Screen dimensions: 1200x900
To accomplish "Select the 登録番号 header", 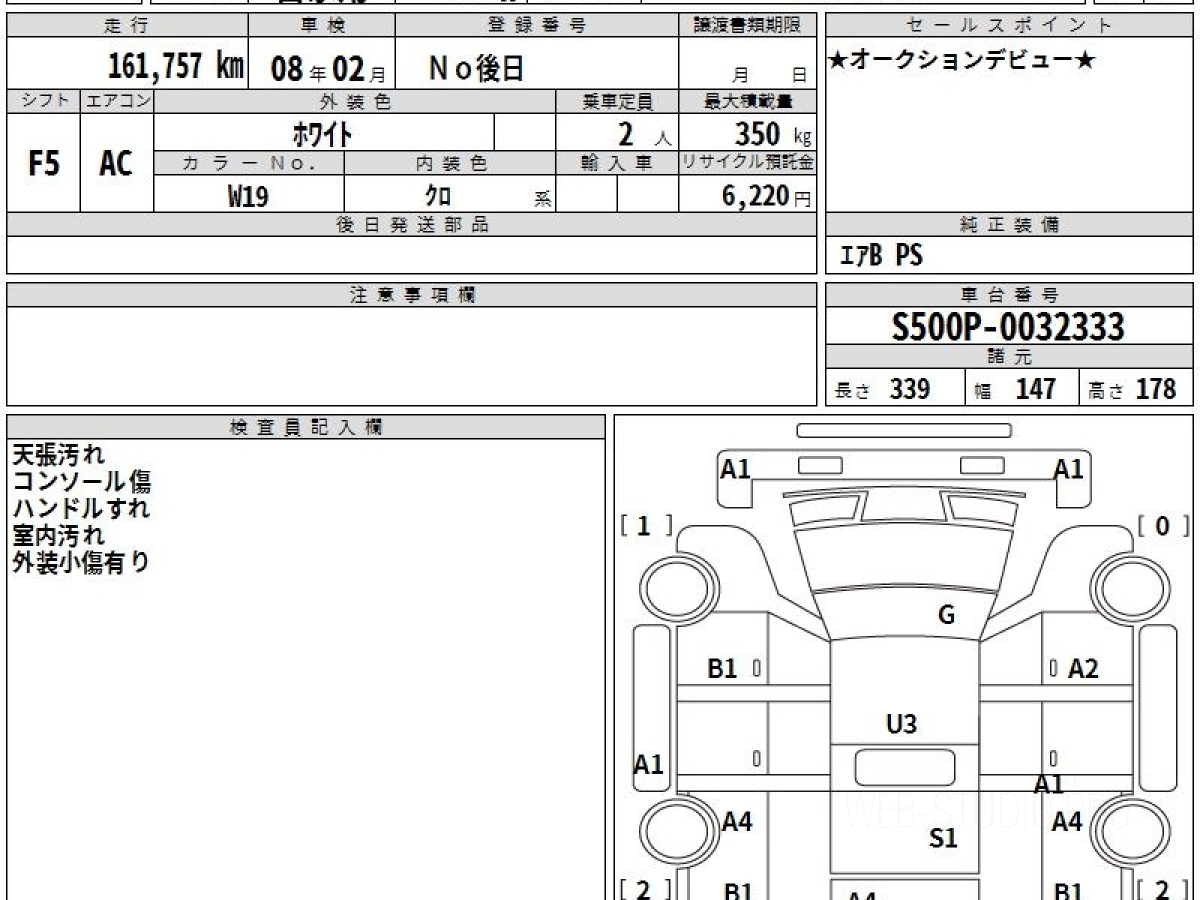I will [537, 26].
